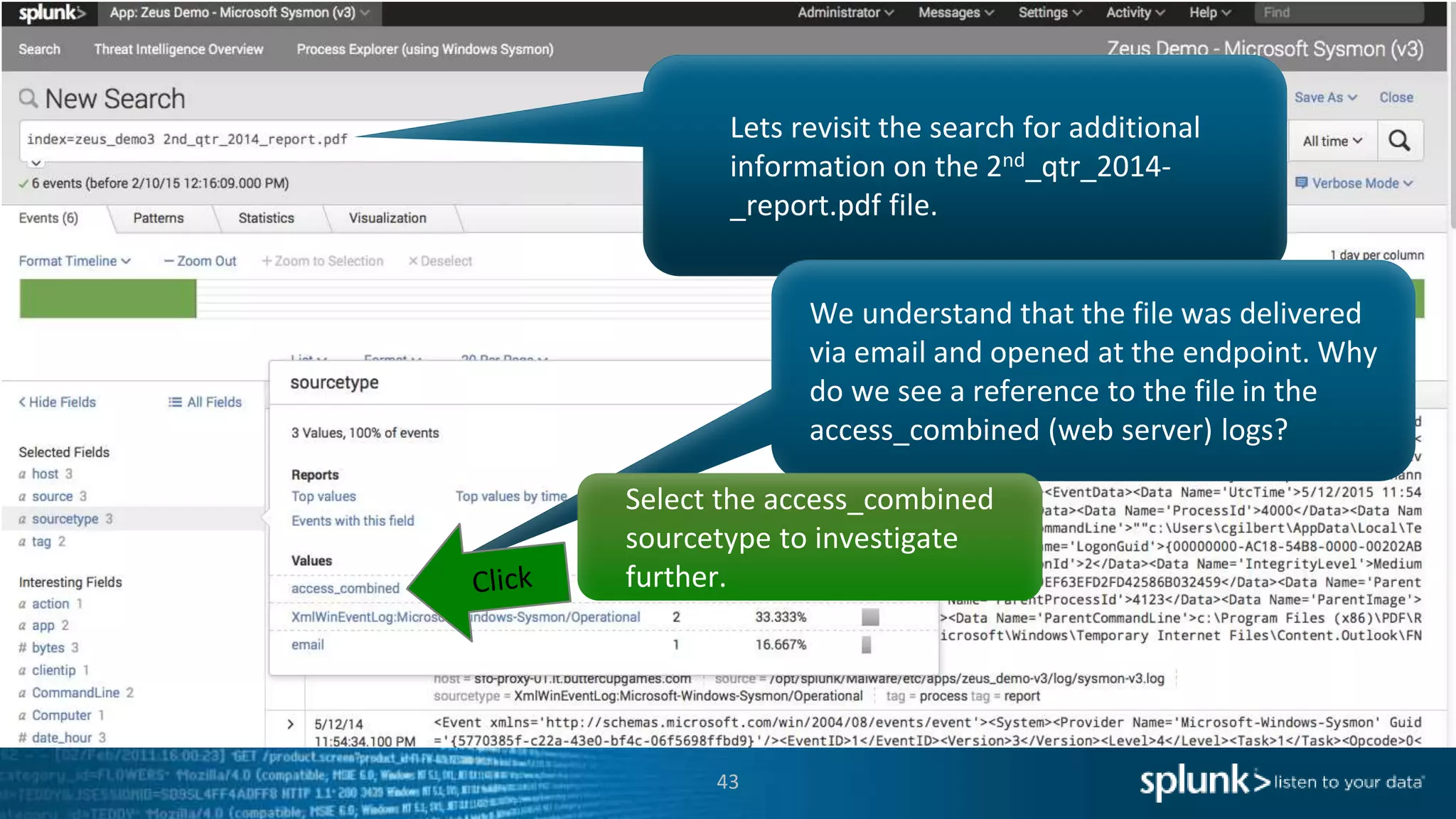The width and height of the screenshot is (1456, 819).
Task: Open the Help menu
Action: coord(1210,13)
